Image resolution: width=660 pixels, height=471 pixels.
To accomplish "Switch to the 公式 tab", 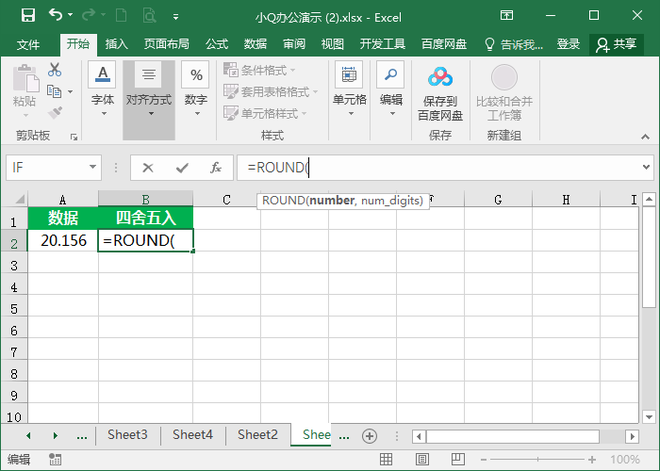I will pos(217,44).
